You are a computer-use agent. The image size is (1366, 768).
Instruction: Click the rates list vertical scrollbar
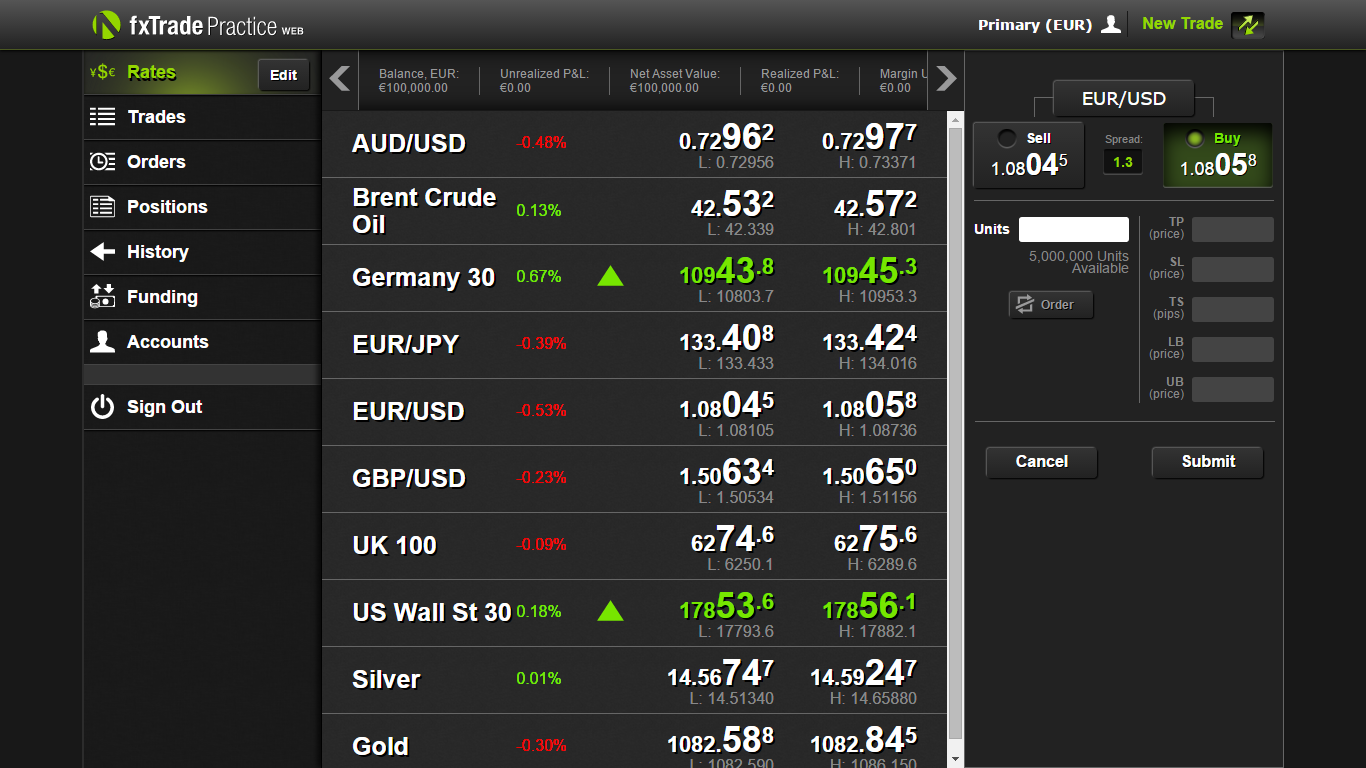pyautogui.click(x=955, y=439)
